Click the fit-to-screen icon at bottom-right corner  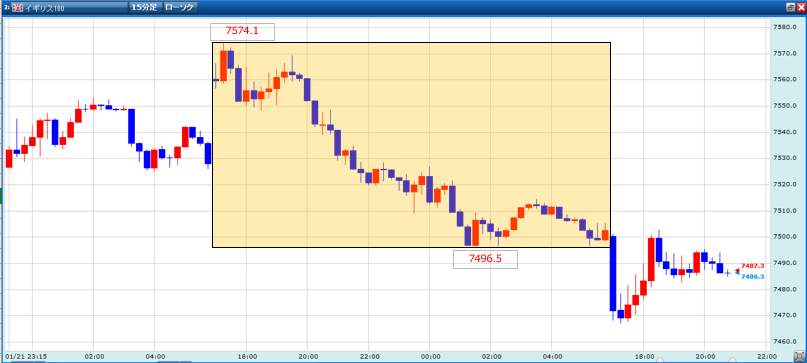pos(799,356)
